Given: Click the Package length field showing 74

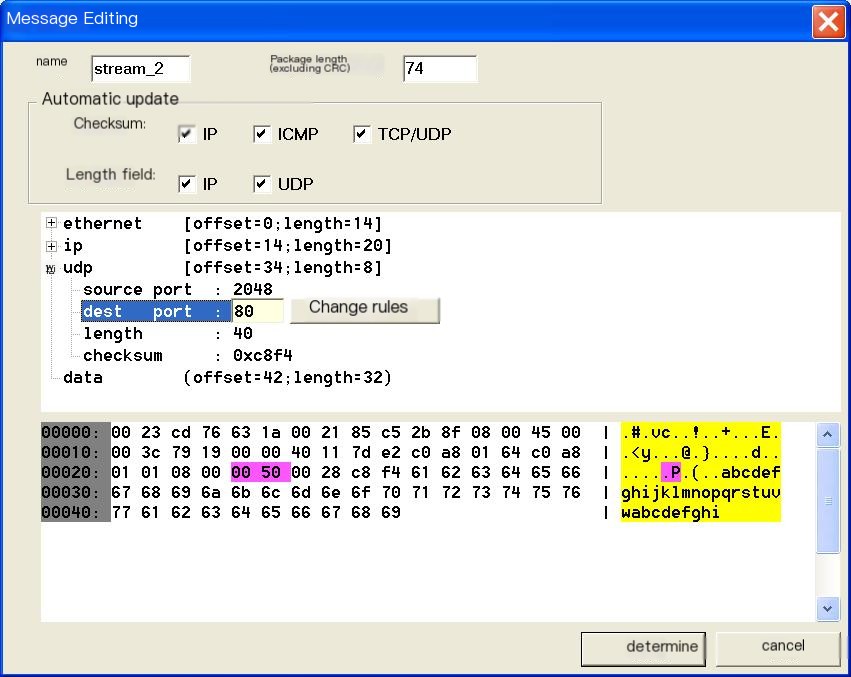Looking at the screenshot, I should 440,68.
